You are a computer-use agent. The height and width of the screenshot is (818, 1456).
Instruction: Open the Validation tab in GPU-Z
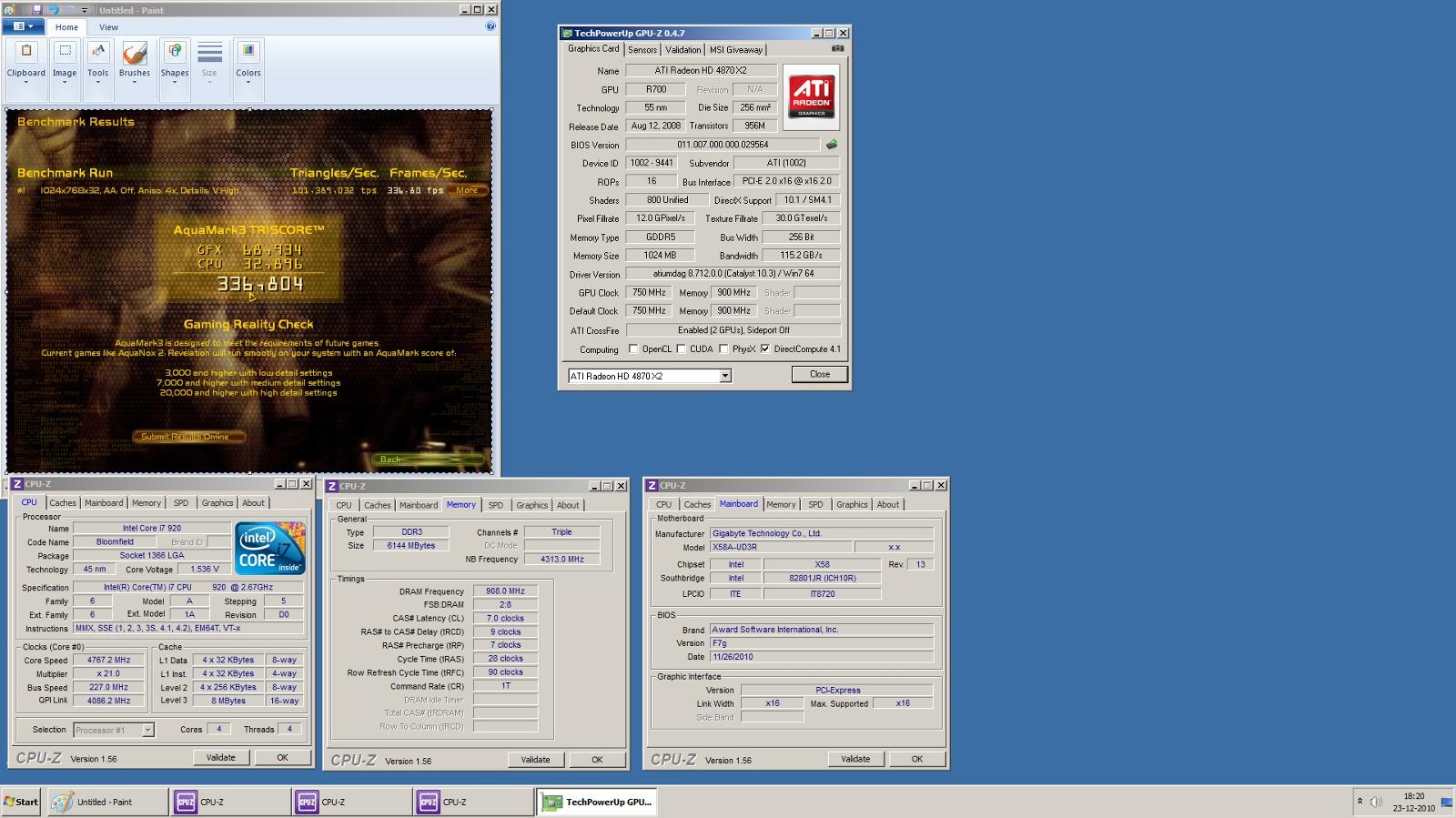point(682,50)
